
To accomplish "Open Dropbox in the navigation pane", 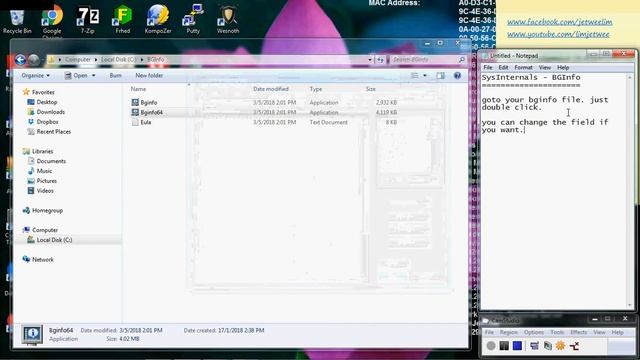I will point(43,122).
